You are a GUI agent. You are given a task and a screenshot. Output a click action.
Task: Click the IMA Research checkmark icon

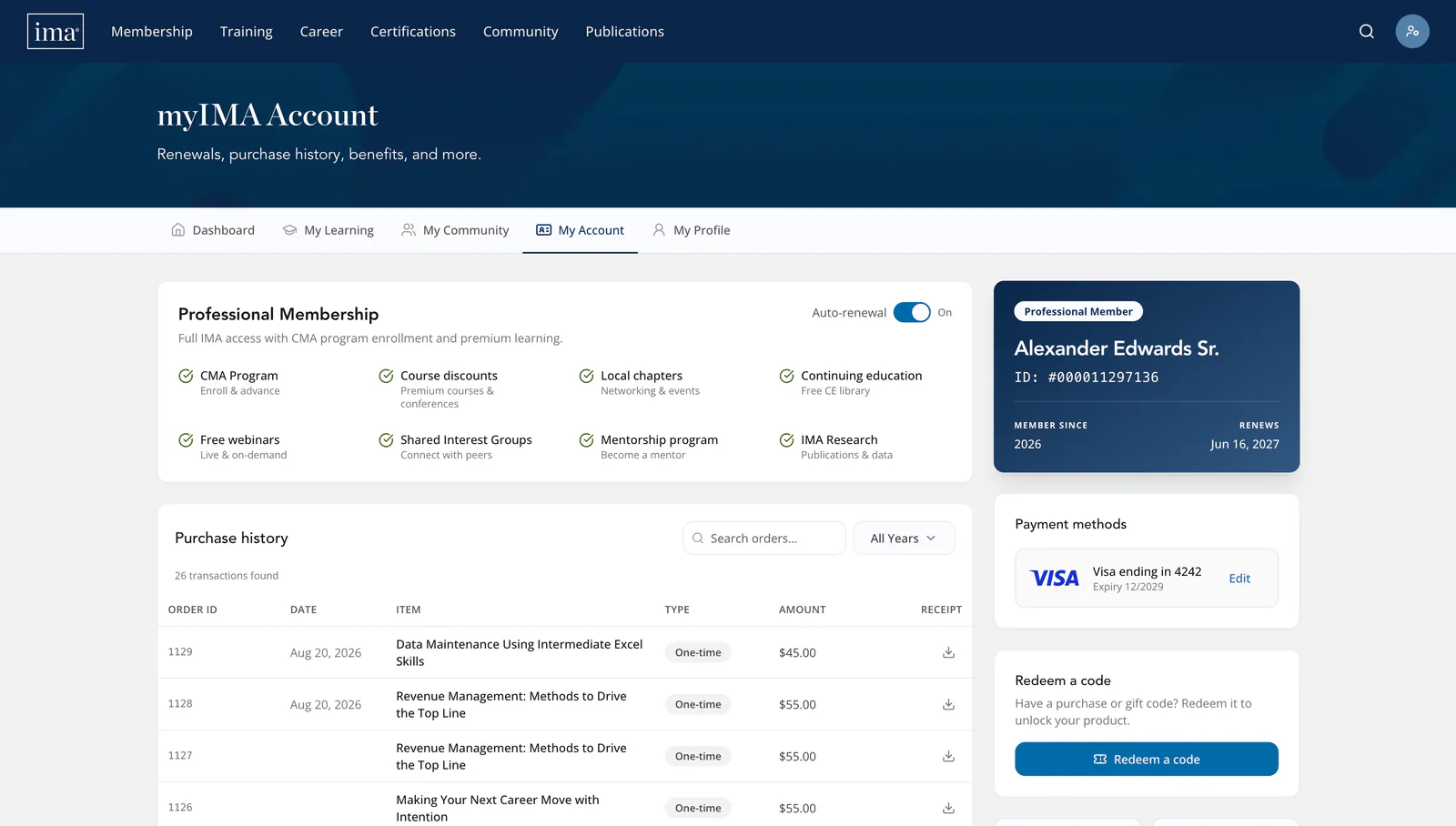tap(786, 440)
